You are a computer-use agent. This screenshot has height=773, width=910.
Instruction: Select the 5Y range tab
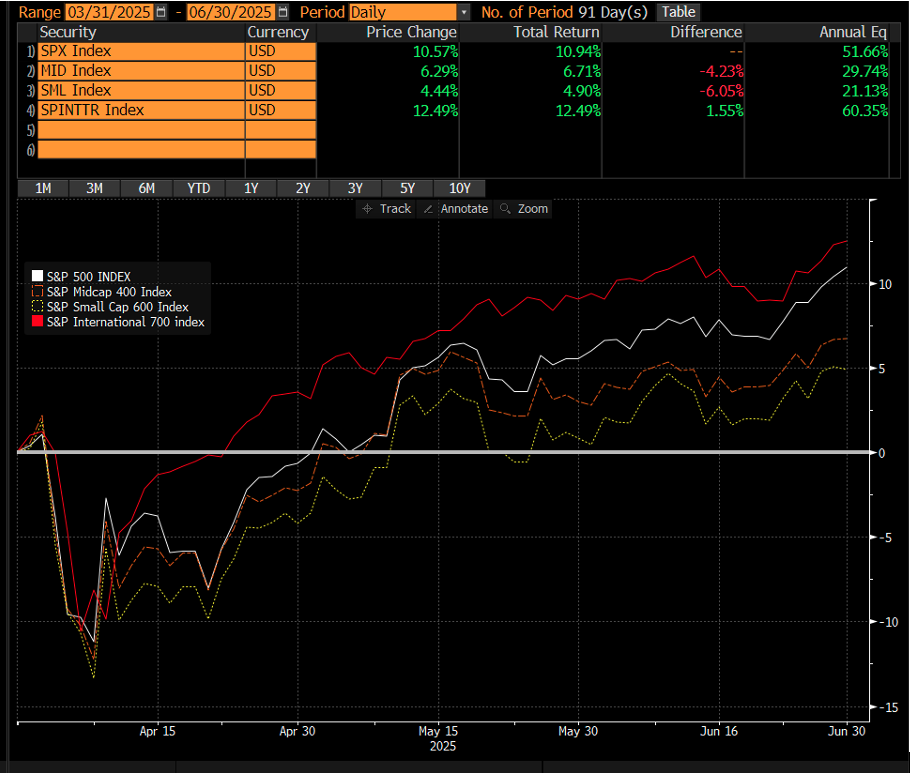tap(407, 189)
